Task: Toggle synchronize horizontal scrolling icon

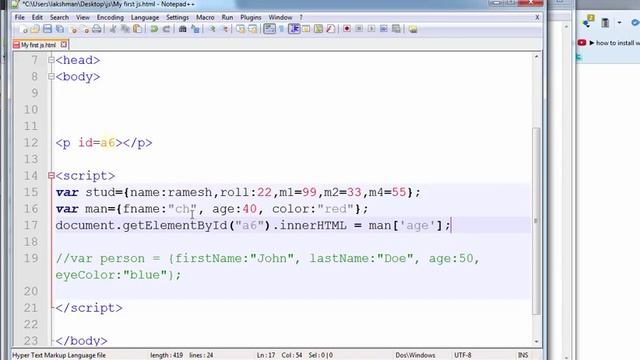Action: click(253, 29)
